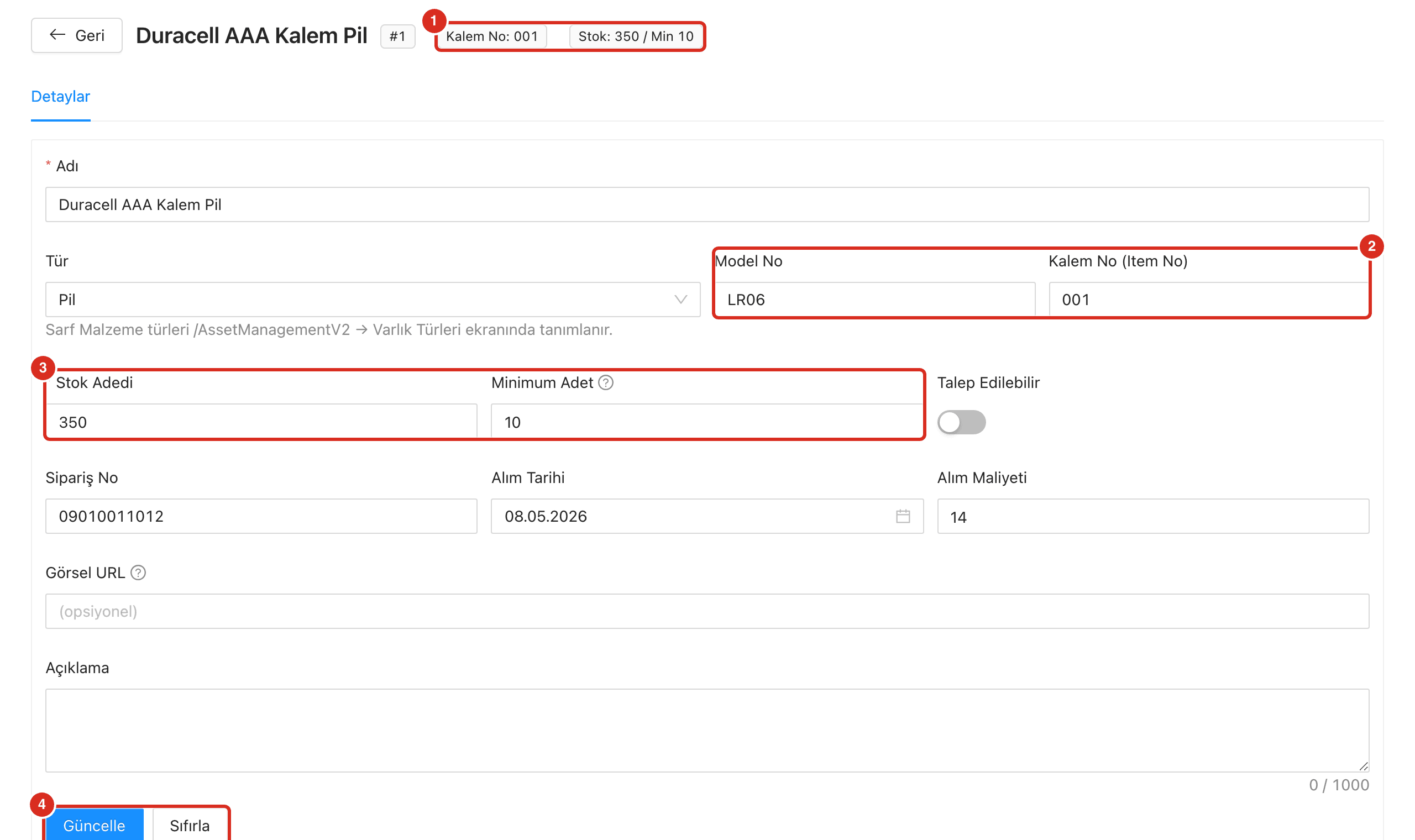Click Görsel URL help question icon
Viewport: 1415px width, 840px height.
138,573
